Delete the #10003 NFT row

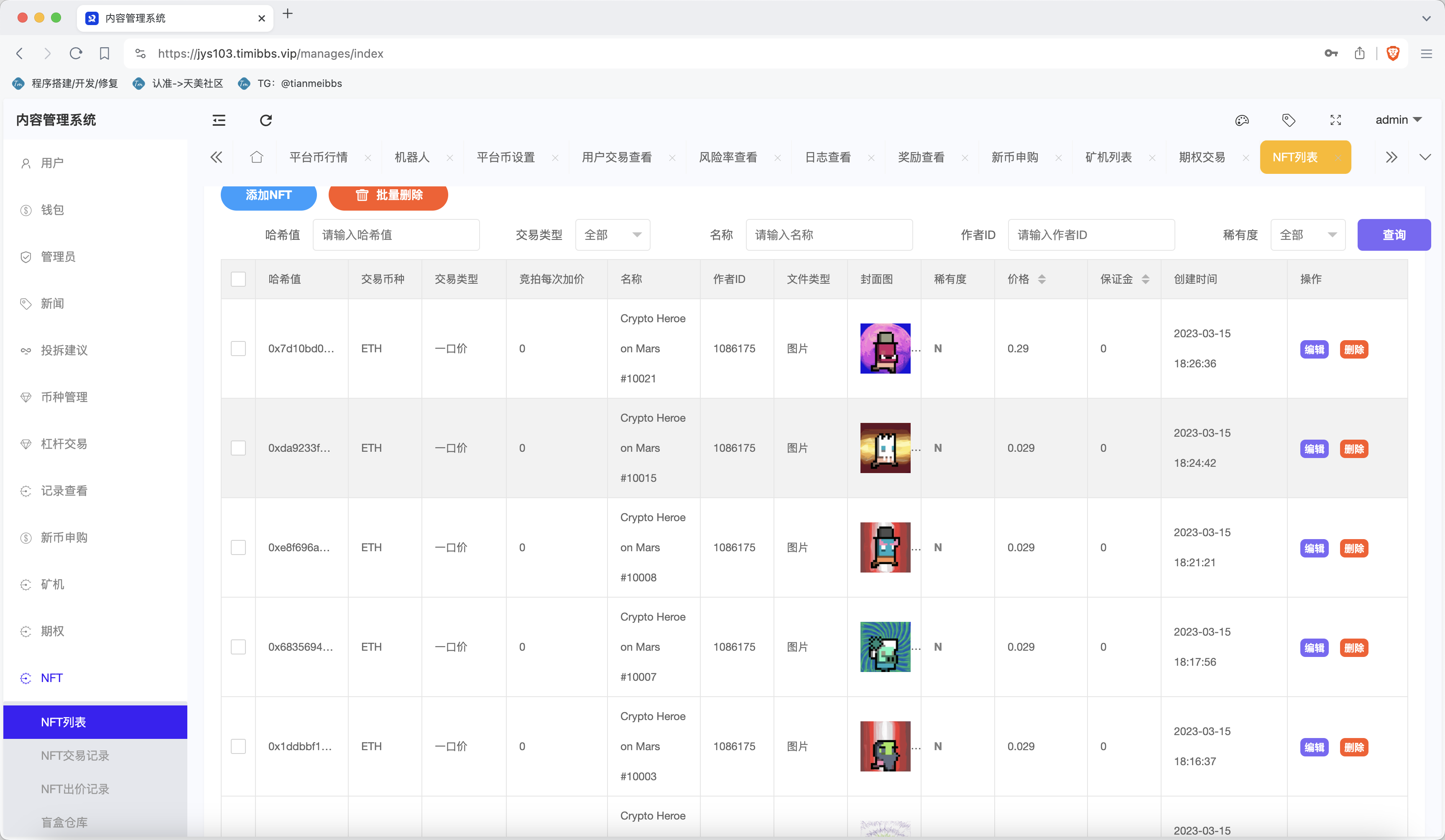(1353, 747)
